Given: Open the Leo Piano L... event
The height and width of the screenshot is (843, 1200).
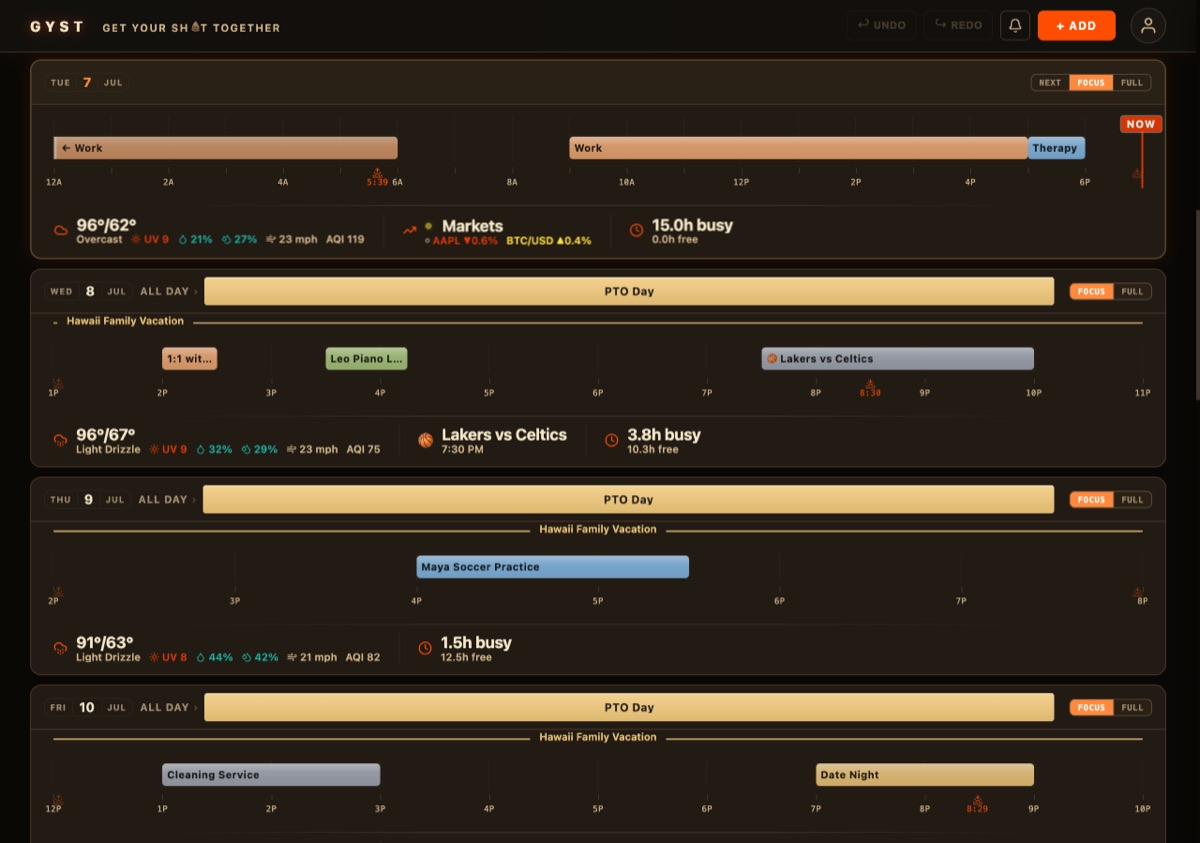Looking at the screenshot, I should tap(366, 359).
